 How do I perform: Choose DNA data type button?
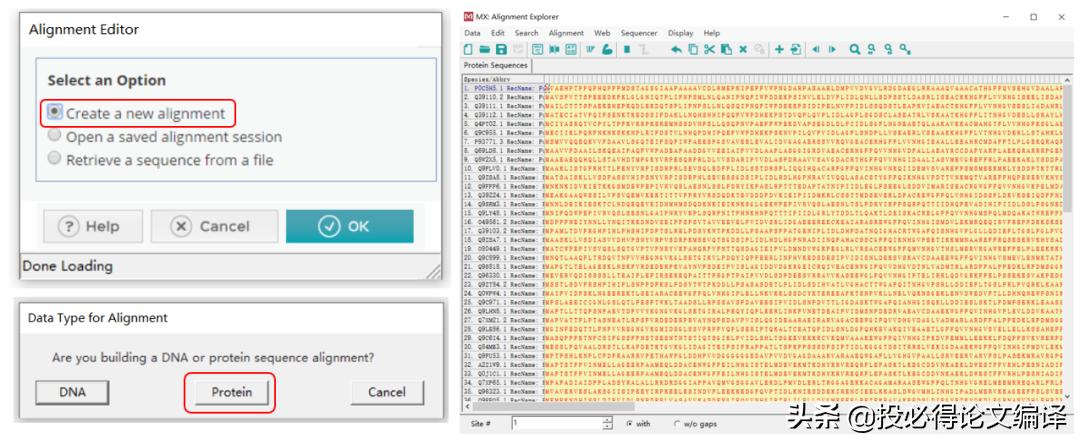pos(72,392)
